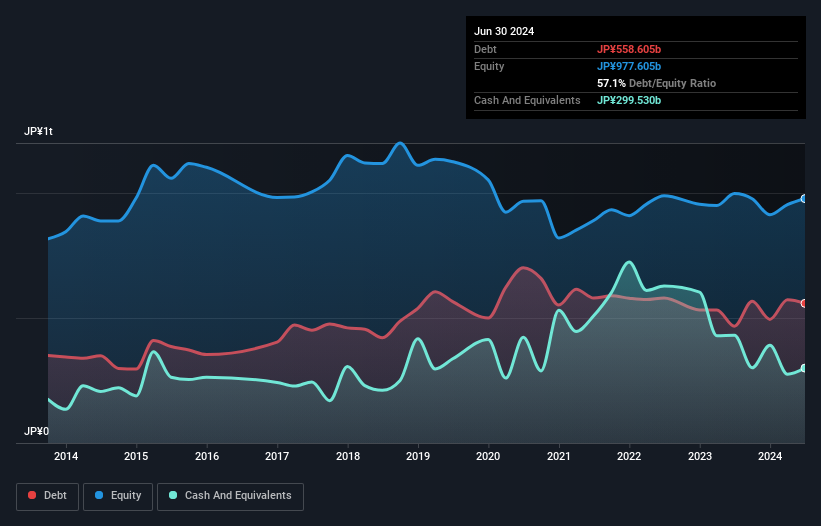Click the teal Cash legend dot

click(173, 495)
